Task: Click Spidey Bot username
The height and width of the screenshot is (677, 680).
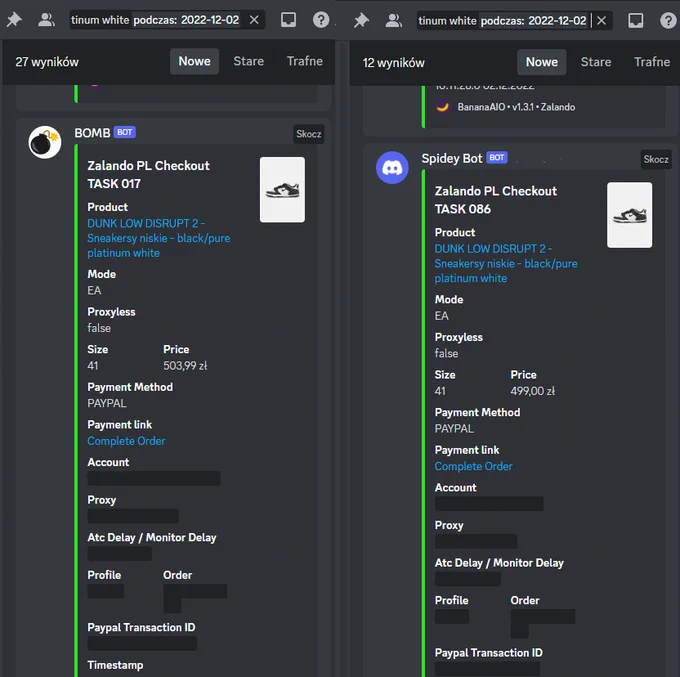Action: tap(452, 158)
